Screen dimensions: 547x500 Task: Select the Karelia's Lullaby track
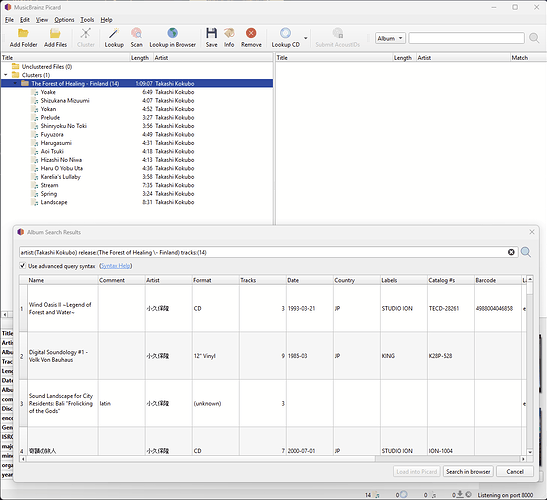click(x=137, y=177)
